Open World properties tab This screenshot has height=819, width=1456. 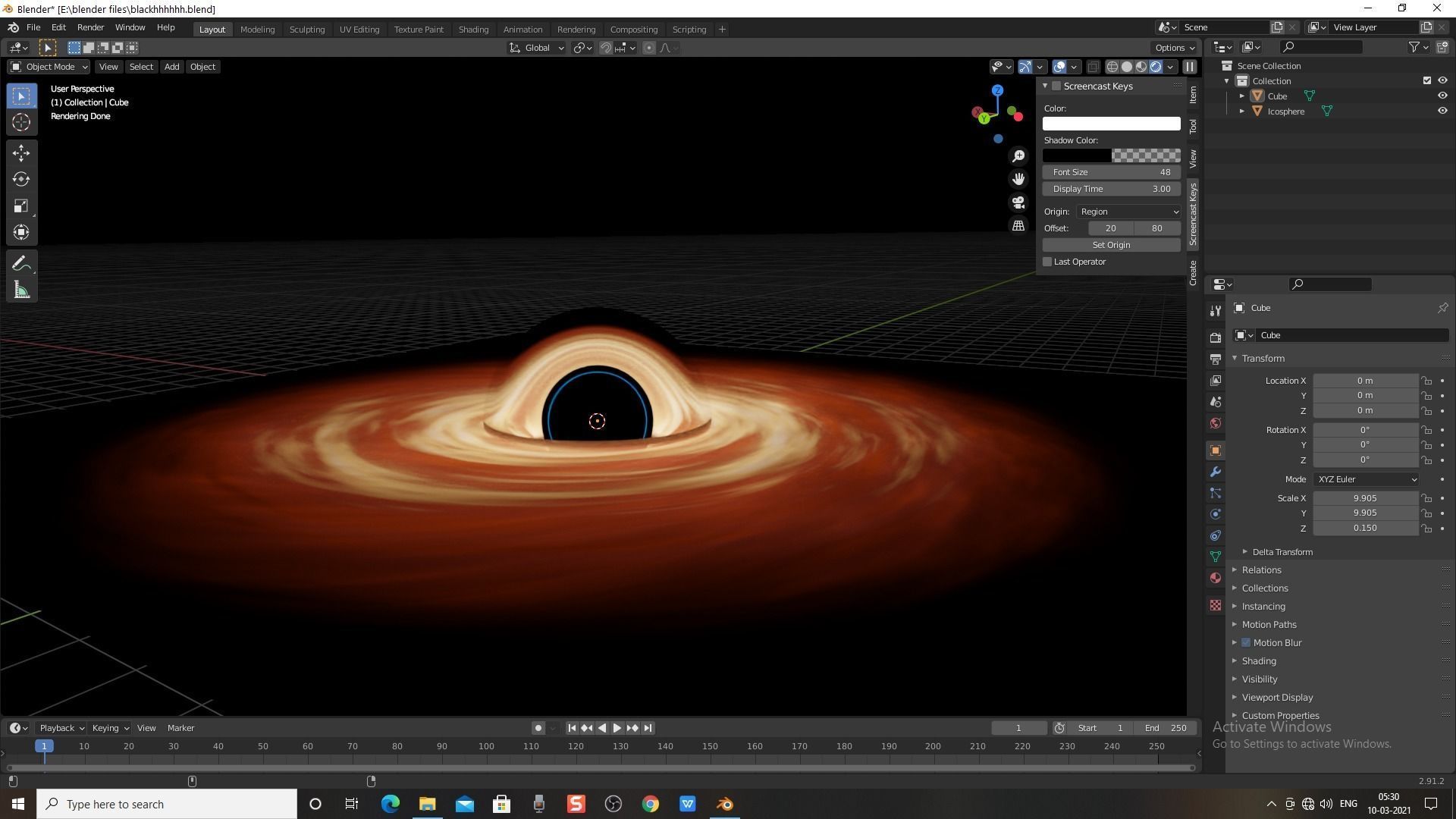1216,423
